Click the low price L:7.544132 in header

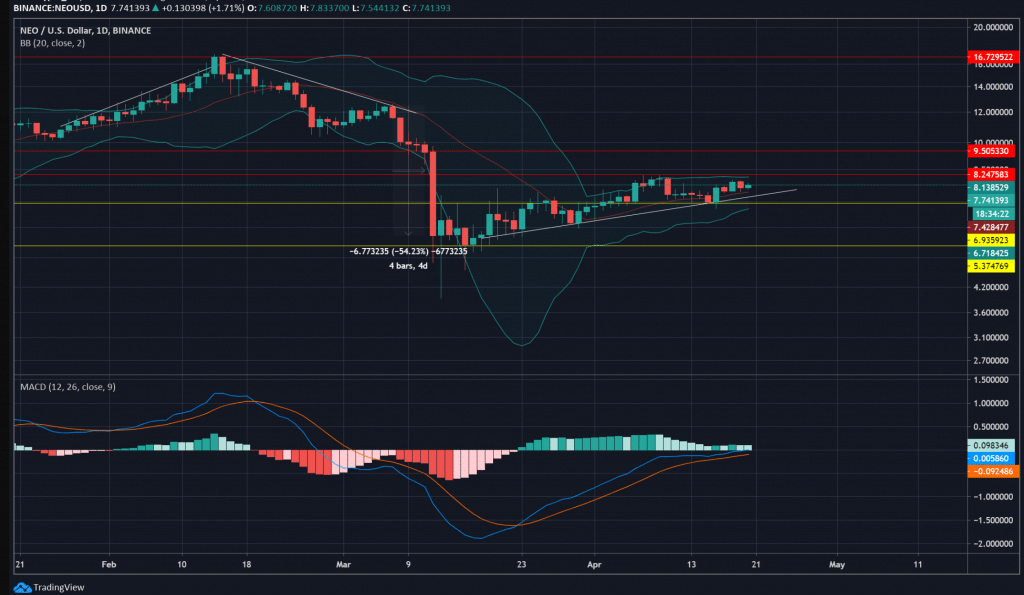pyautogui.click(x=375, y=8)
